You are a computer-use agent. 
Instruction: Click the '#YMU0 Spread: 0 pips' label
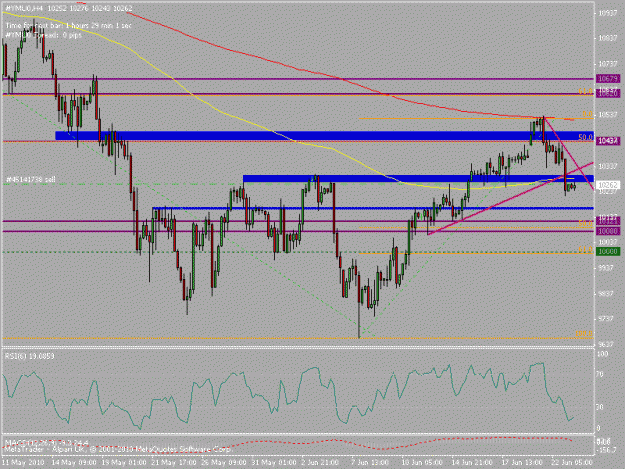pyautogui.click(x=44, y=35)
